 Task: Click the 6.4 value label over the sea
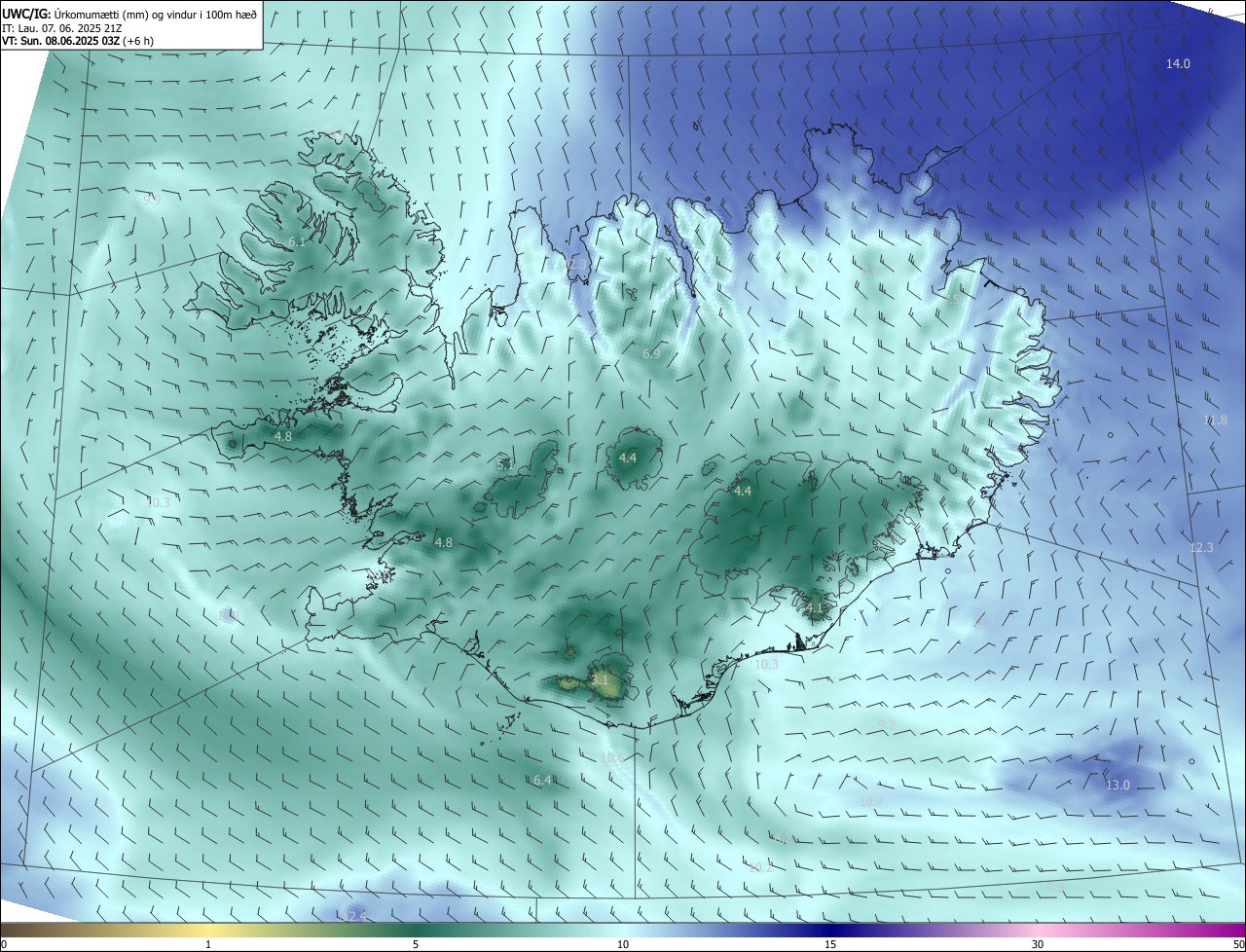coord(542,781)
